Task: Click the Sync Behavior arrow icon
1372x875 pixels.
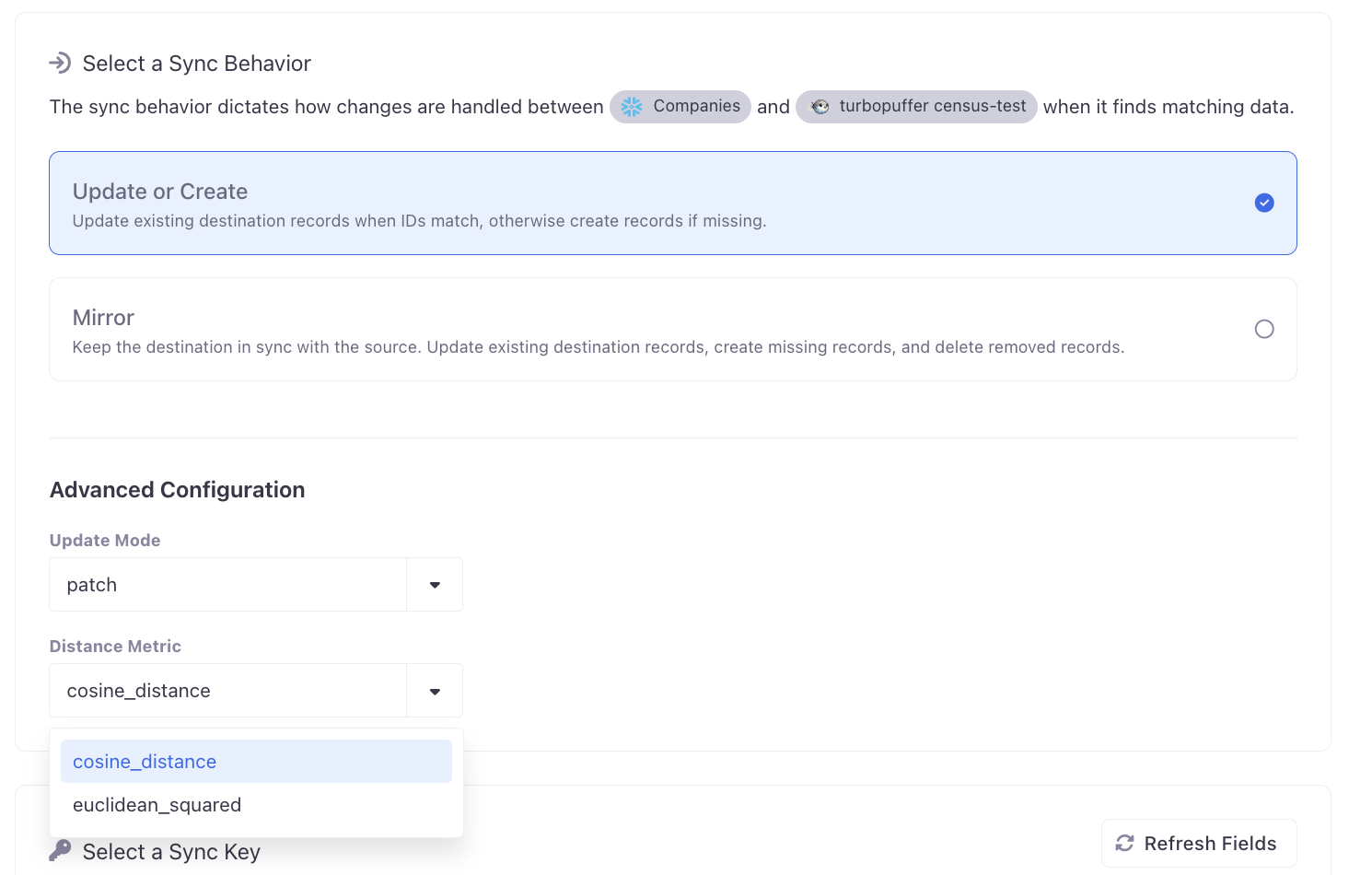Action: [x=60, y=63]
